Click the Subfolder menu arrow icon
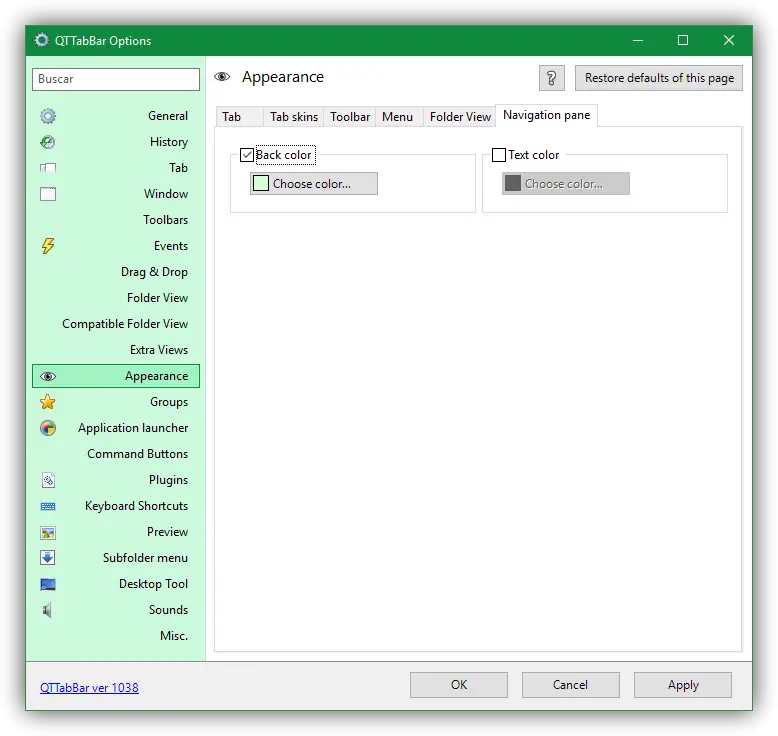 (48, 558)
